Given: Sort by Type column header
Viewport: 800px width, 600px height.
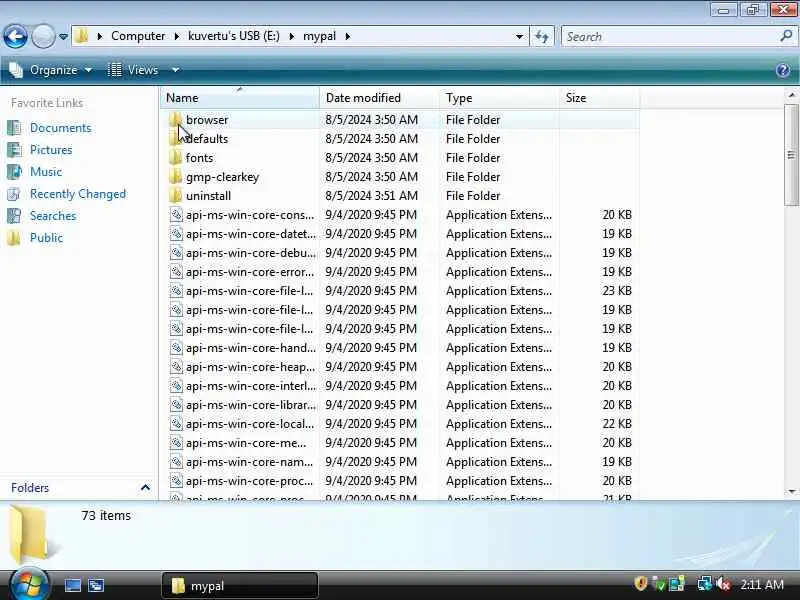Looking at the screenshot, I should 499,97.
